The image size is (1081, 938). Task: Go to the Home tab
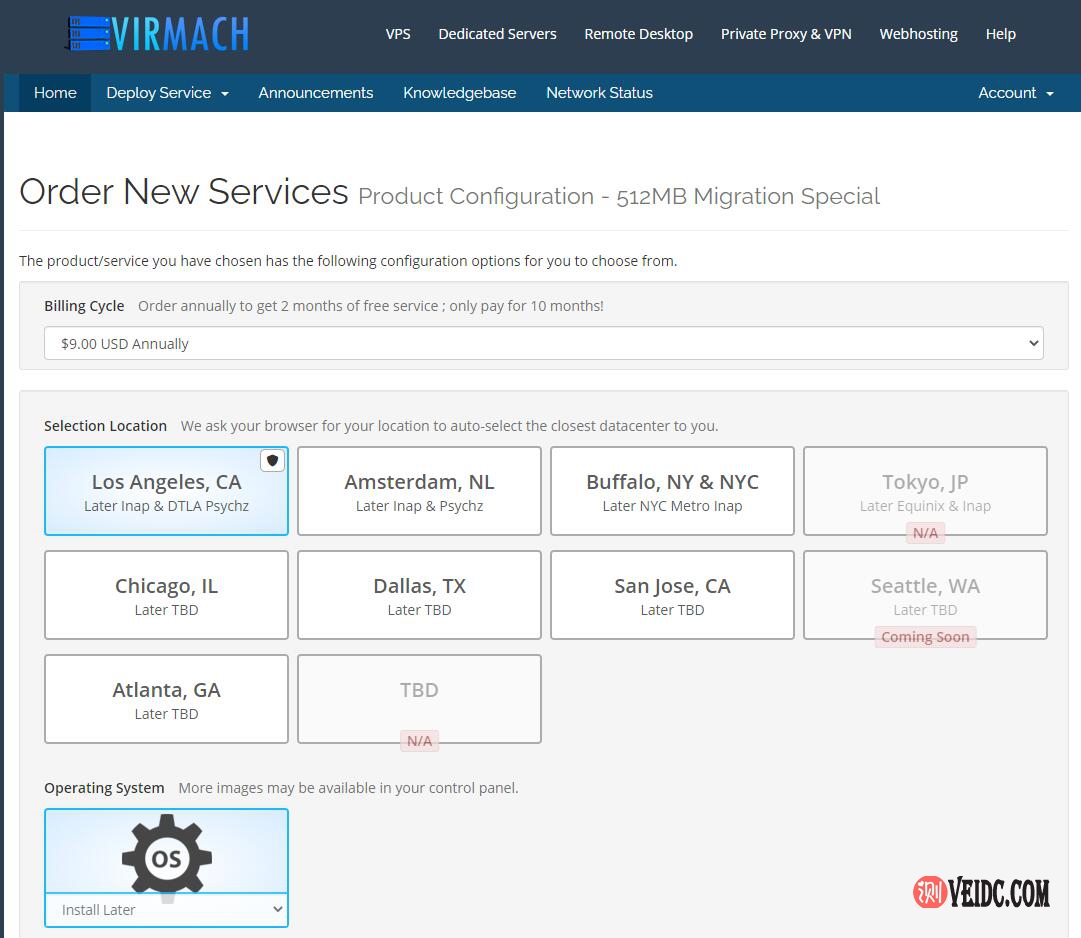(55, 93)
